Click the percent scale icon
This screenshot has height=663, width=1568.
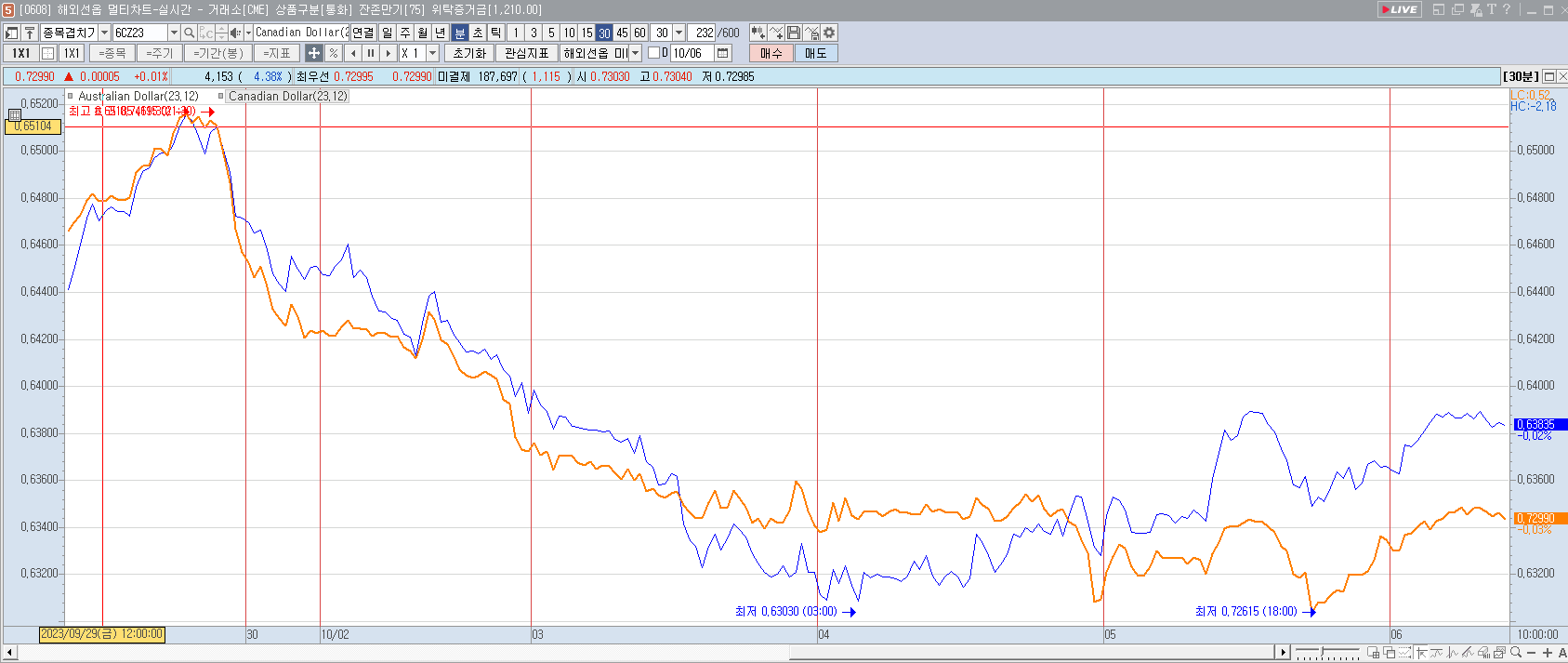[334, 53]
